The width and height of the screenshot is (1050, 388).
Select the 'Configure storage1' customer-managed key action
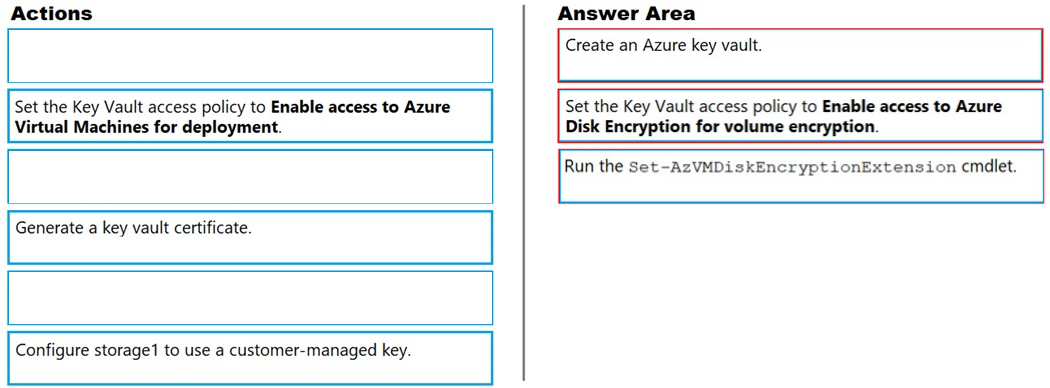(x=250, y=359)
